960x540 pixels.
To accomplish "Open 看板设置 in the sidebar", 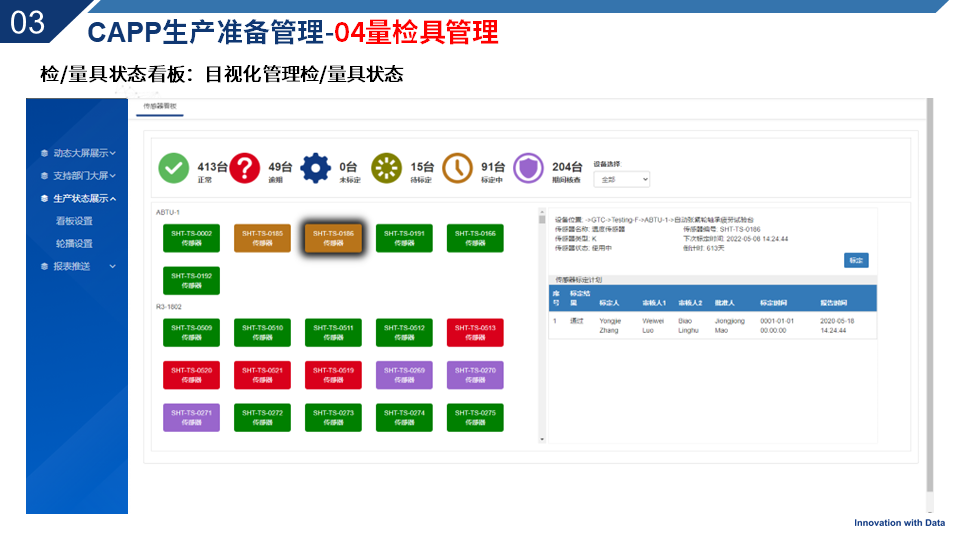I will coord(74,221).
